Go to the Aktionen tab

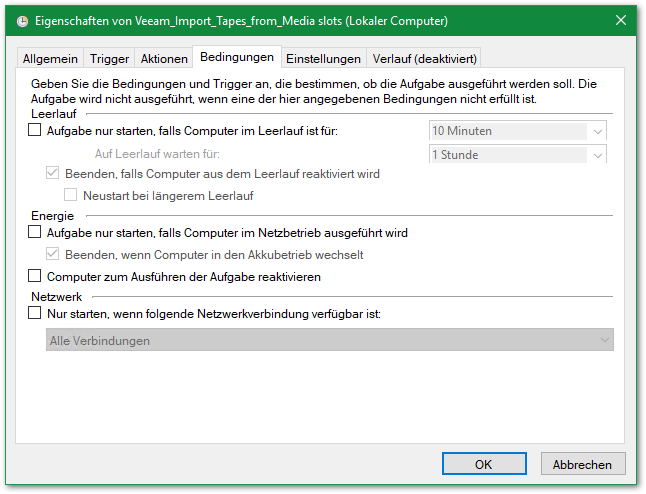pos(164,59)
